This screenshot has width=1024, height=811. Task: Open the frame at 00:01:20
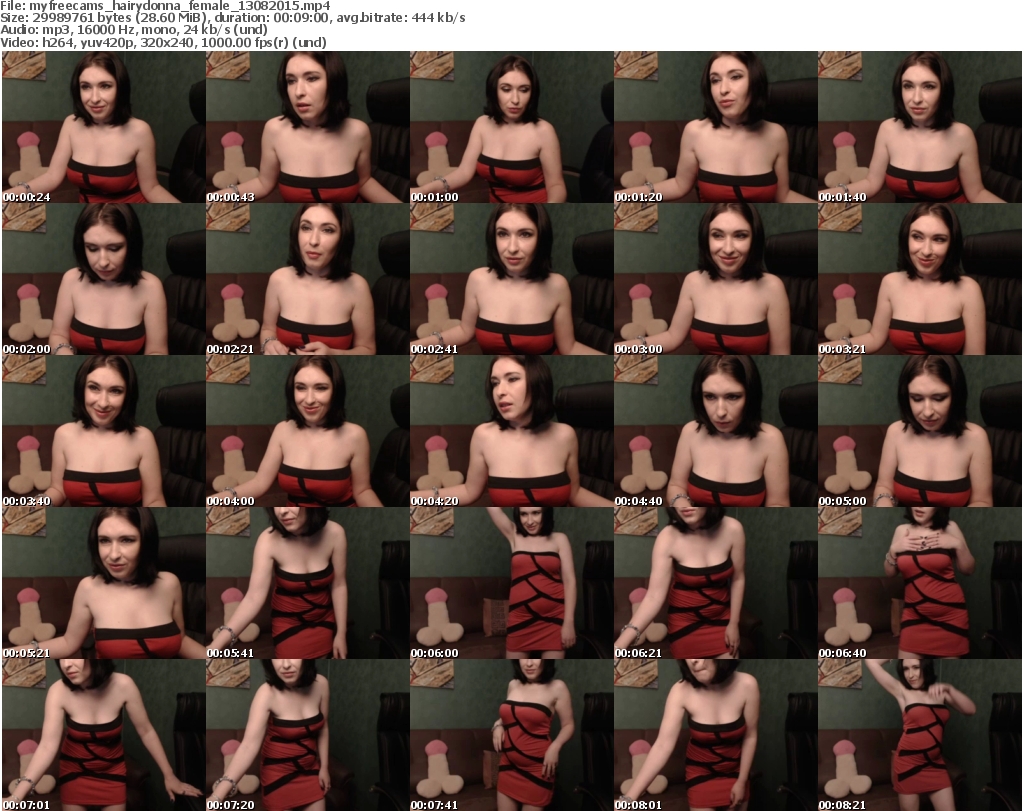click(716, 127)
